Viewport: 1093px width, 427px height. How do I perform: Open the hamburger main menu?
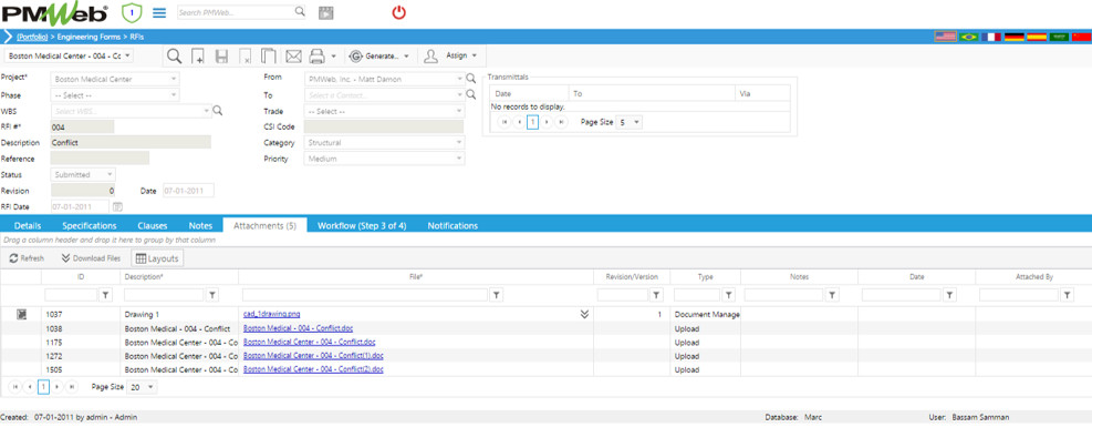pos(160,13)
